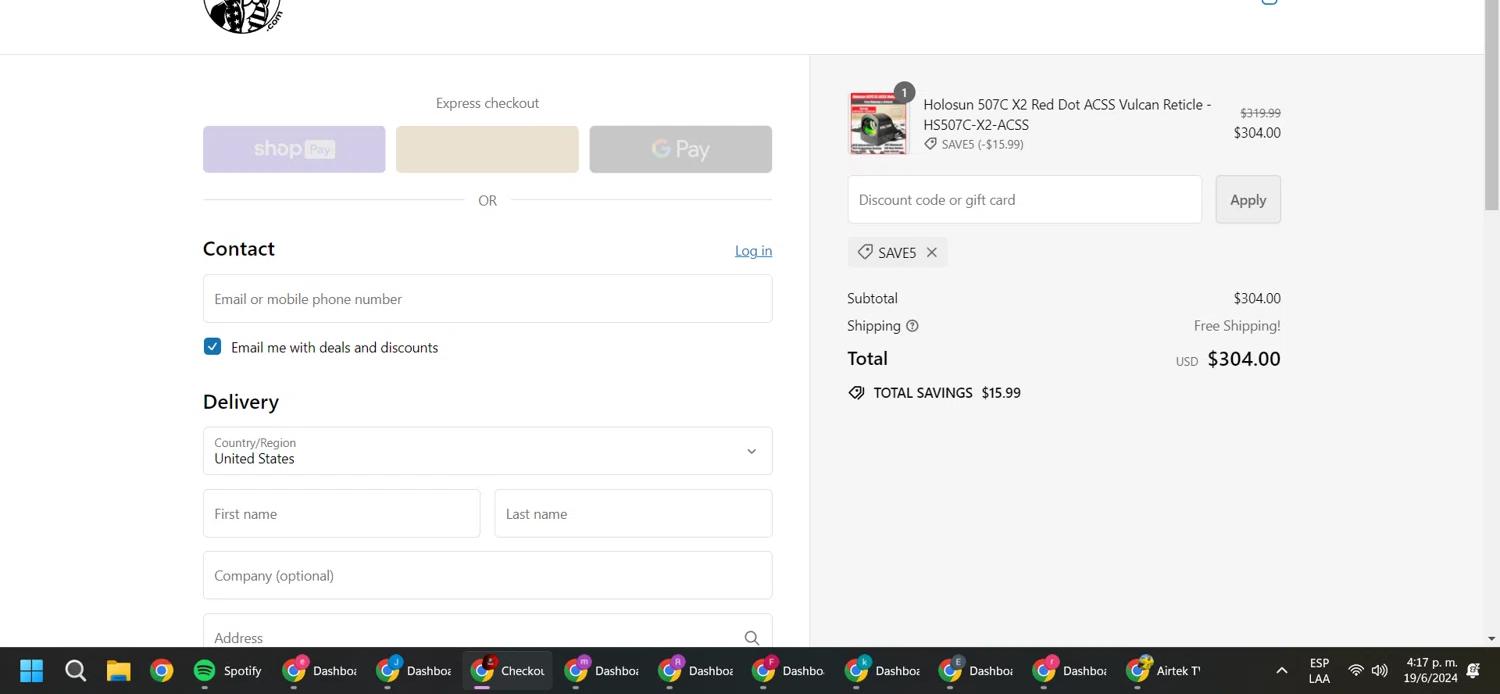Focus the Discount code or gift card field
Viewport: 1500px width, 694px height.
(1024, 199)
